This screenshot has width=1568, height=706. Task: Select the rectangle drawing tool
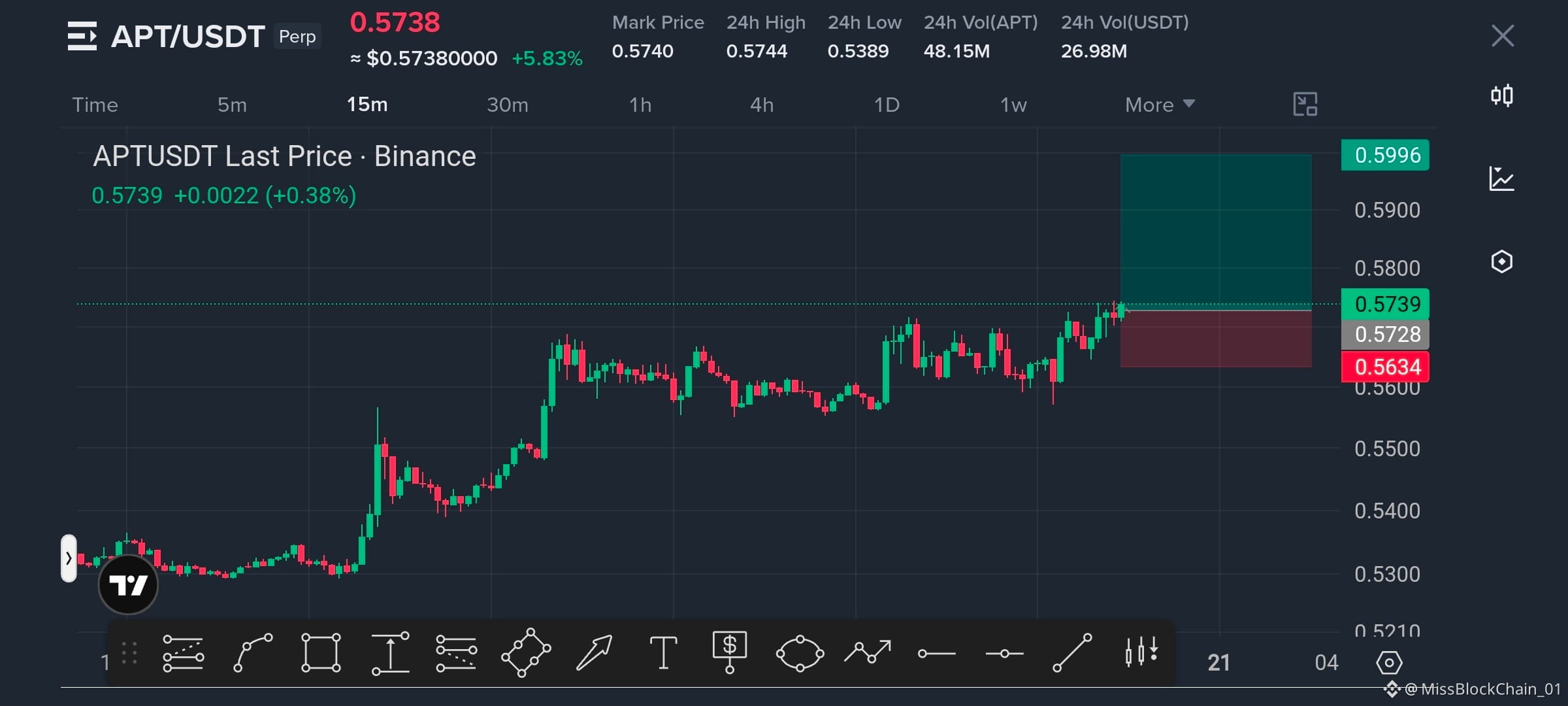point(321,652)
